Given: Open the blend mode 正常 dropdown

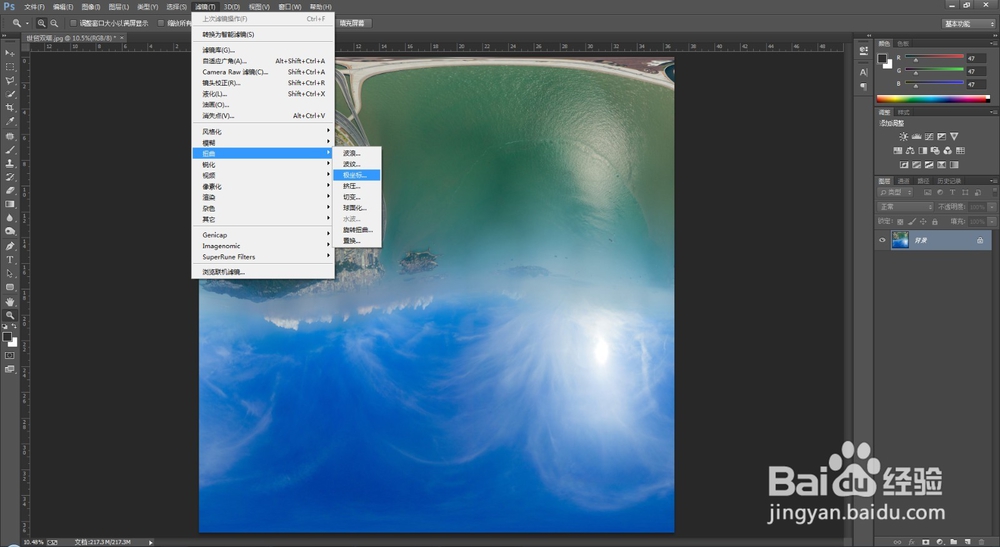Looking at the screenshot, I should click(x=905, y=207).
